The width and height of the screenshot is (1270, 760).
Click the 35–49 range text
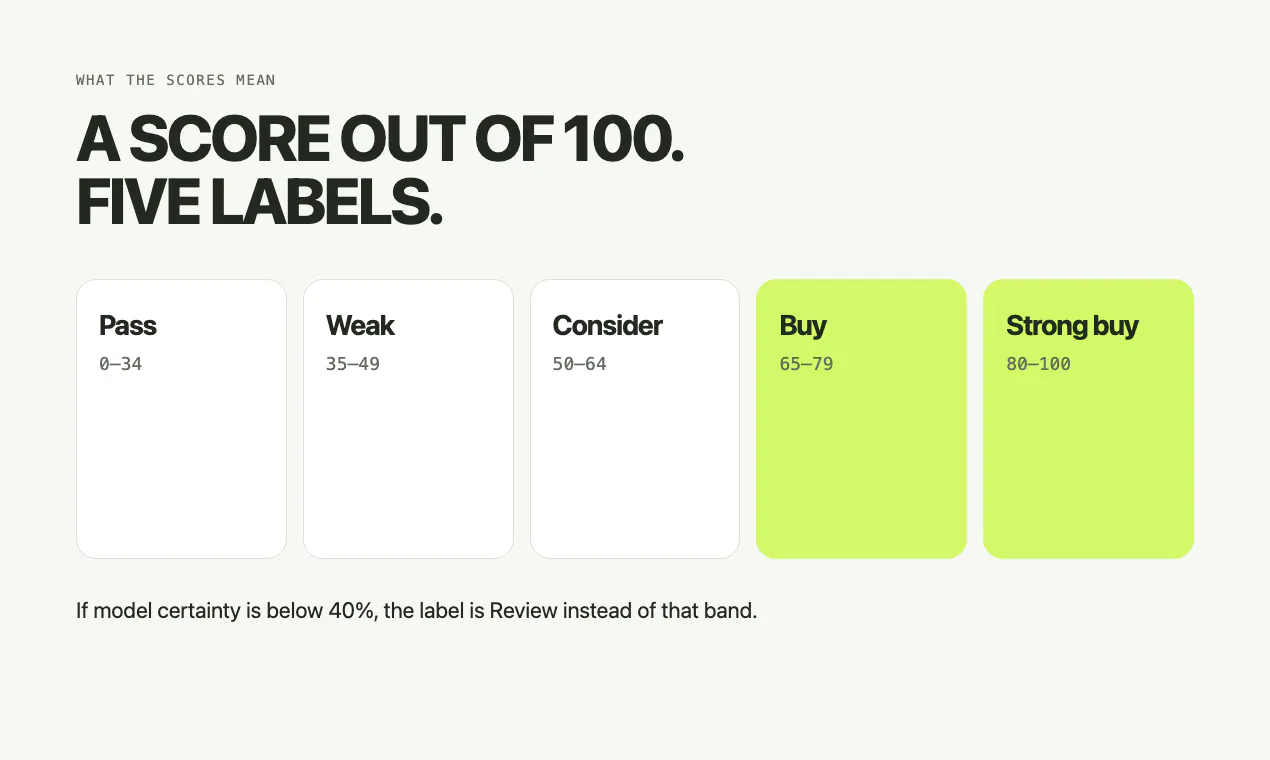[x=353, y=364]
